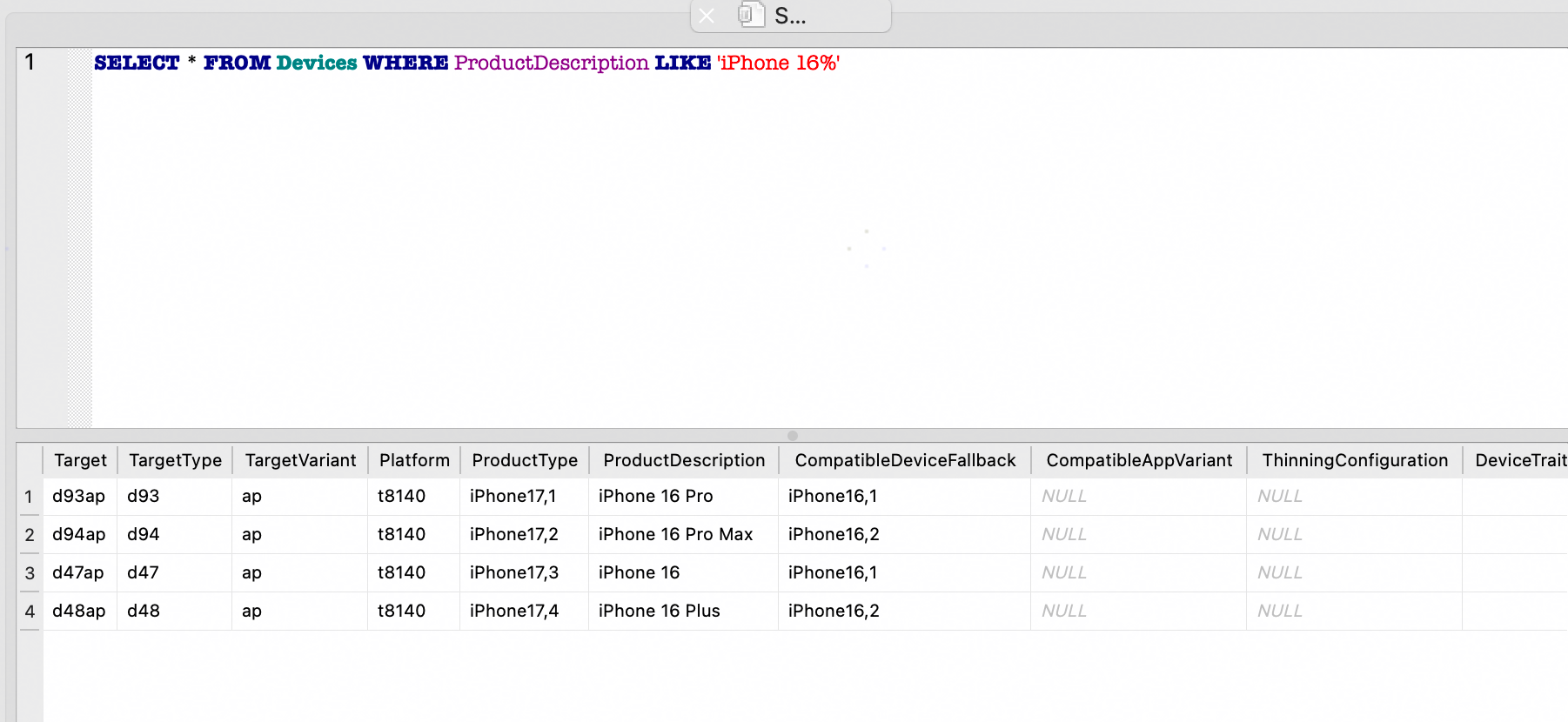This screenshot has height=722, width=1568.
Task: Click 'iPhone17,4' ProductType cell
Action: coord(525,611)
